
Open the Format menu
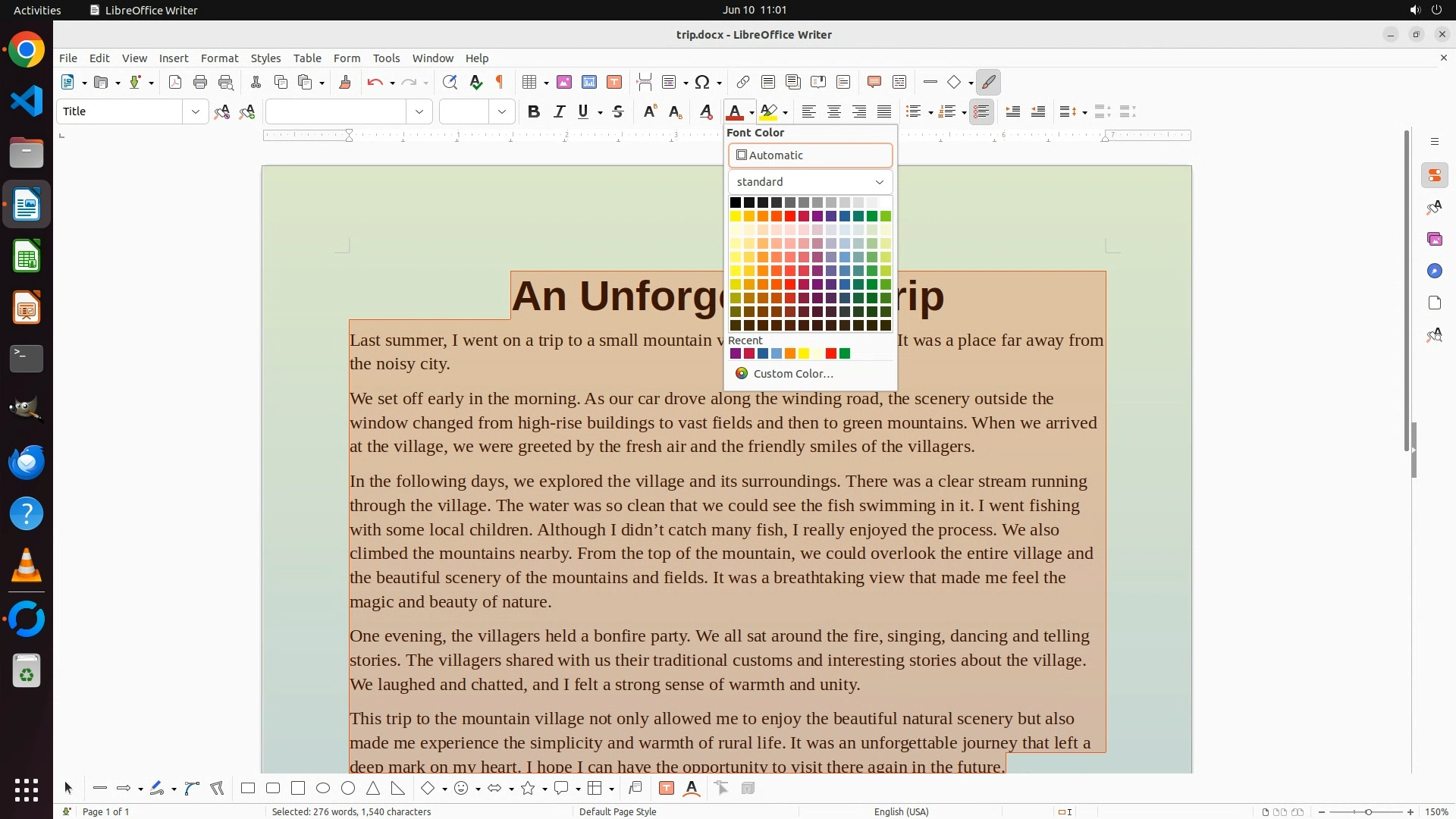[219, 58]
